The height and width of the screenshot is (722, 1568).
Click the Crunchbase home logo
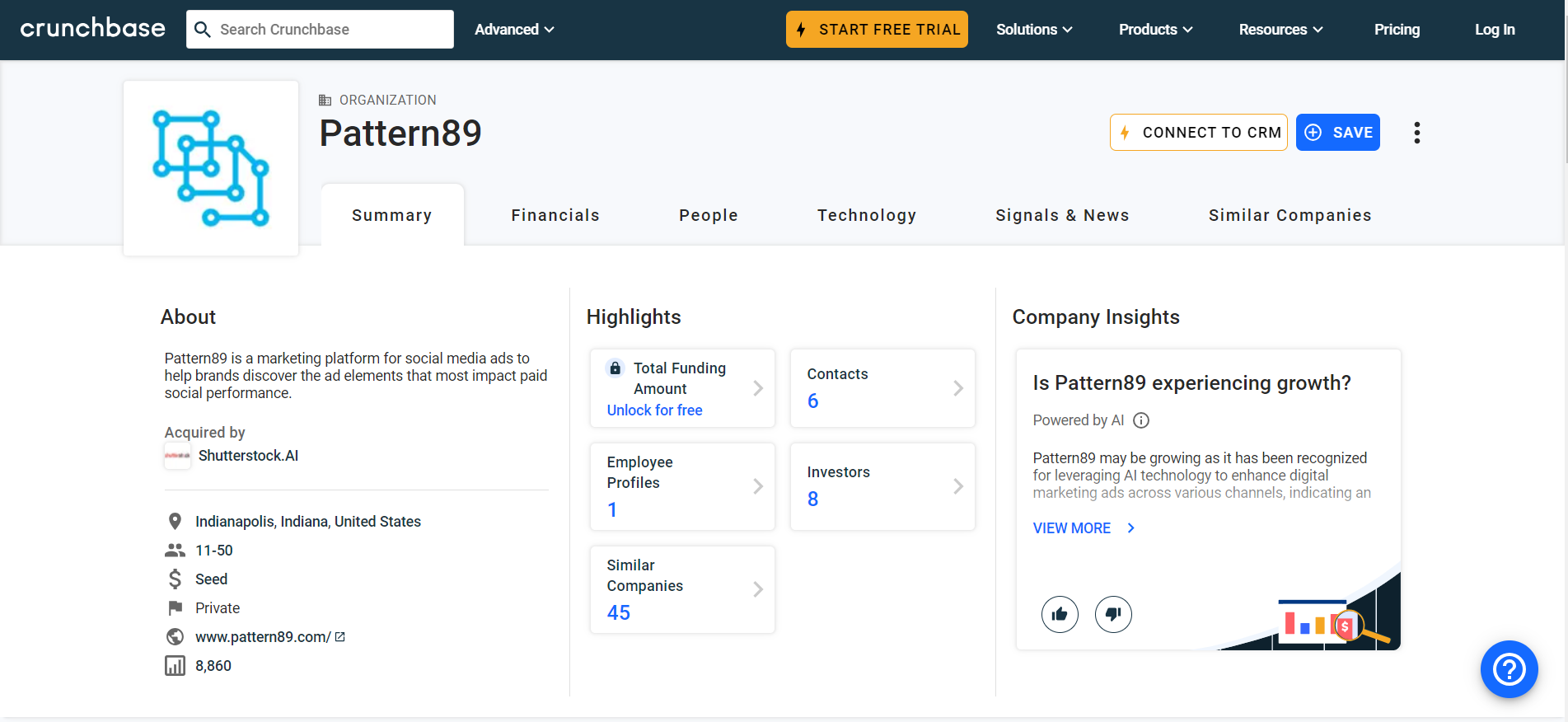(92, 29)
